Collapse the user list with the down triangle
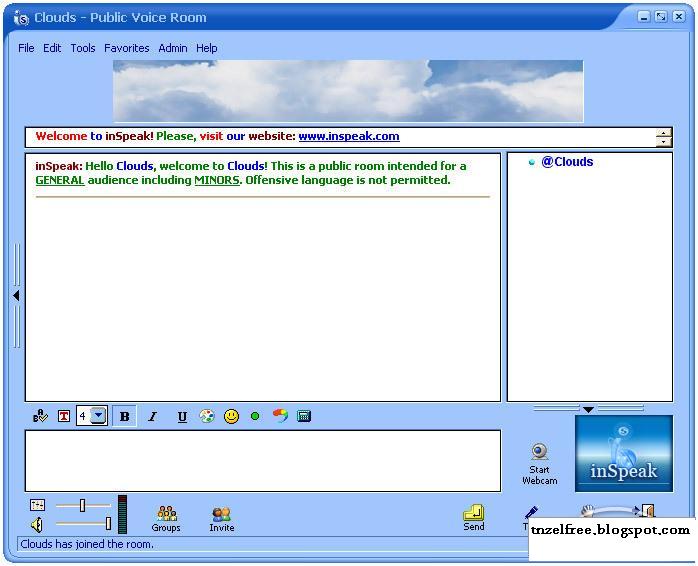The height and width of the screenshot is (566, 698). pyautogui.click(x=588, y=409)
